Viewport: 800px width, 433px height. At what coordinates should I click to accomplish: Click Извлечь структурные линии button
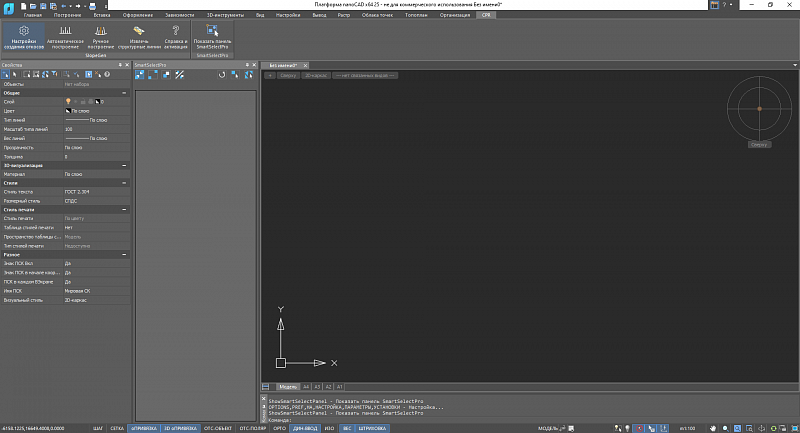click(139, 36)
